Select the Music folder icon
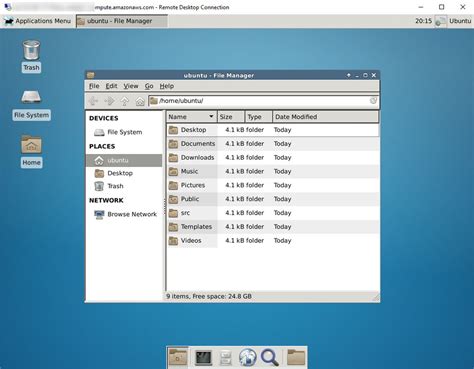474x369 pixels. [x=173, y=171]
